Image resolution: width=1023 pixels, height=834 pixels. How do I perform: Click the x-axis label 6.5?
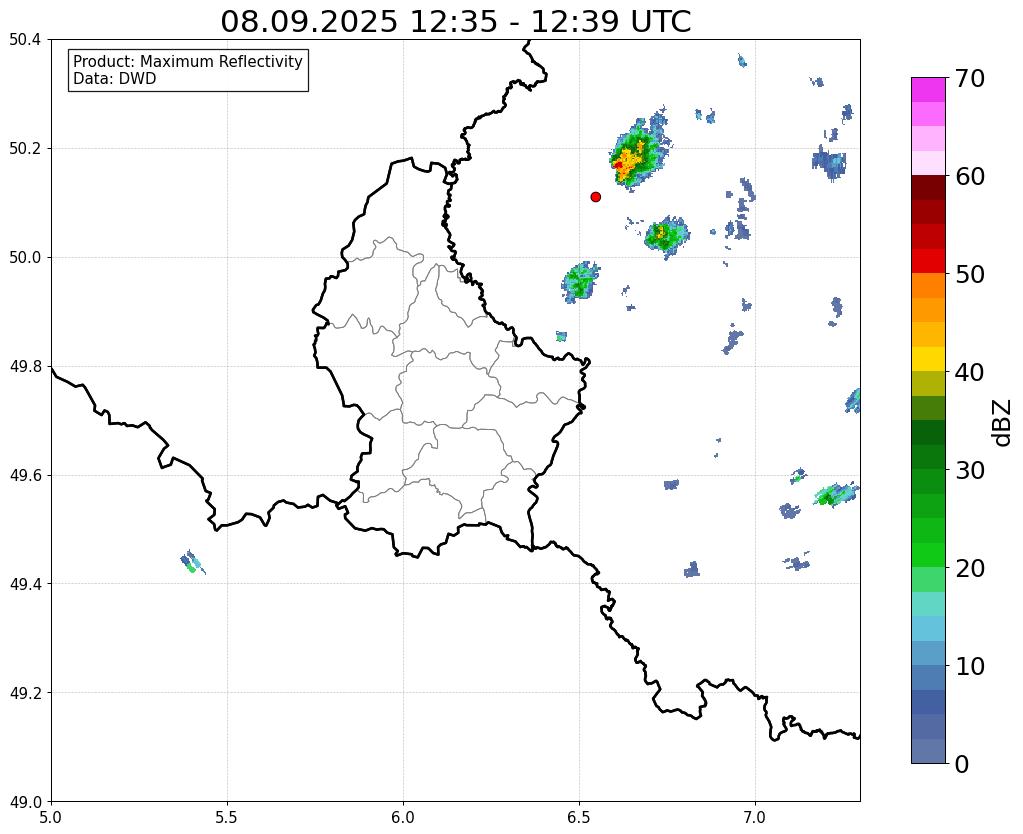[x=579, y=817]
